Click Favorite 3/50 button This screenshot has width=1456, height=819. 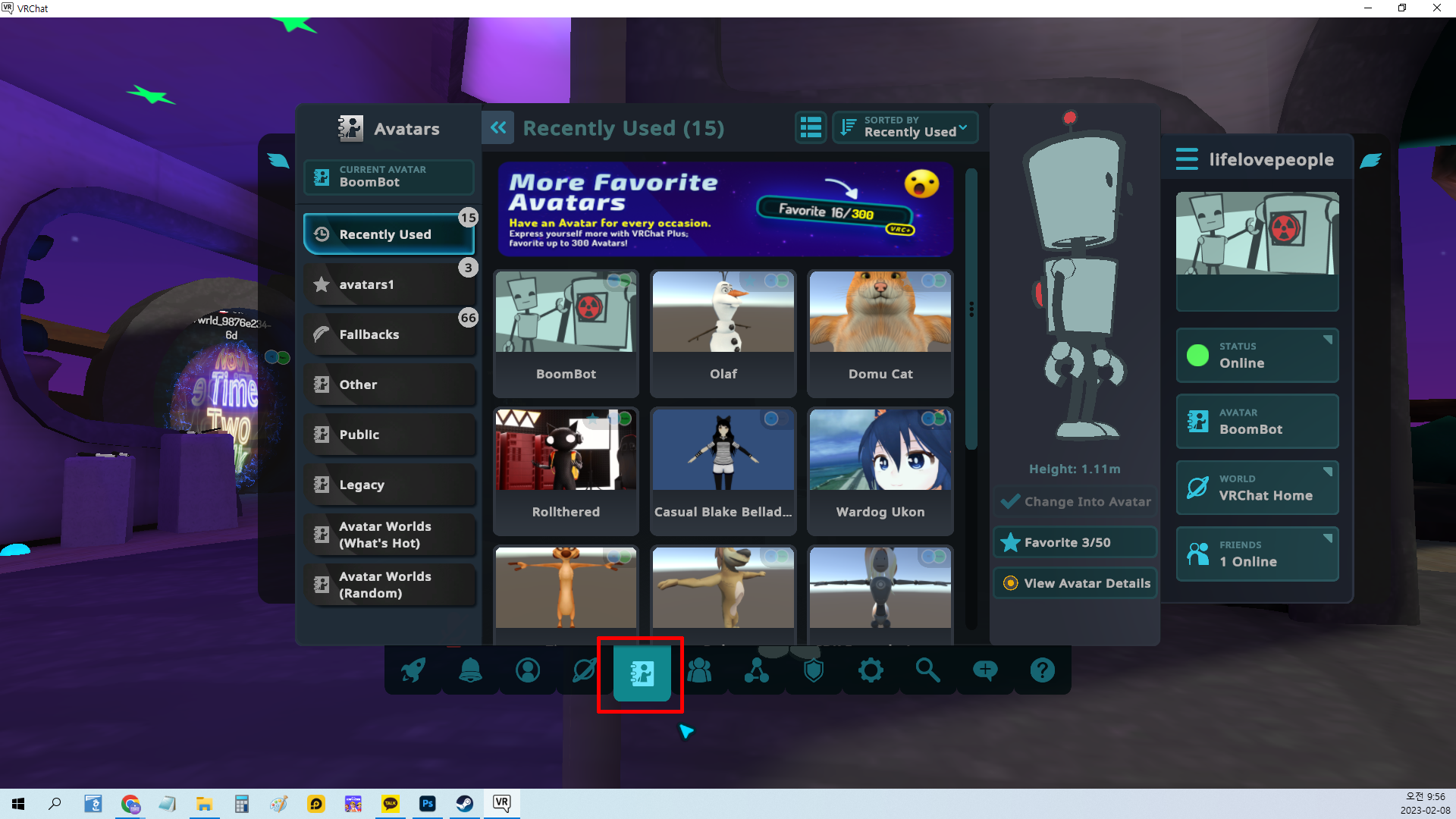pyautogui.click(x=1075, y=542)
